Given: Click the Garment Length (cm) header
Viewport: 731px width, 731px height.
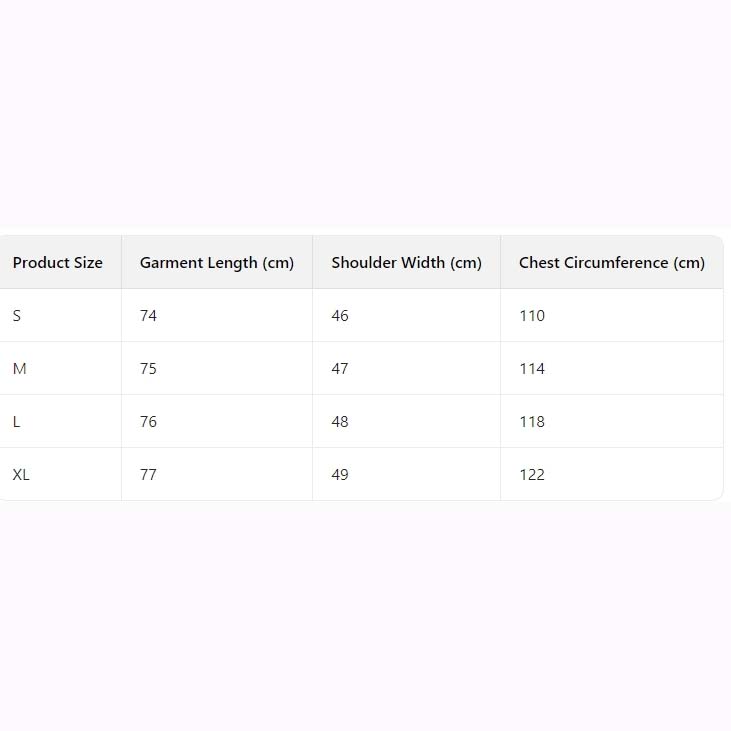Looking at the screenshot, I should pyautogui.click(x=217, y=263).
